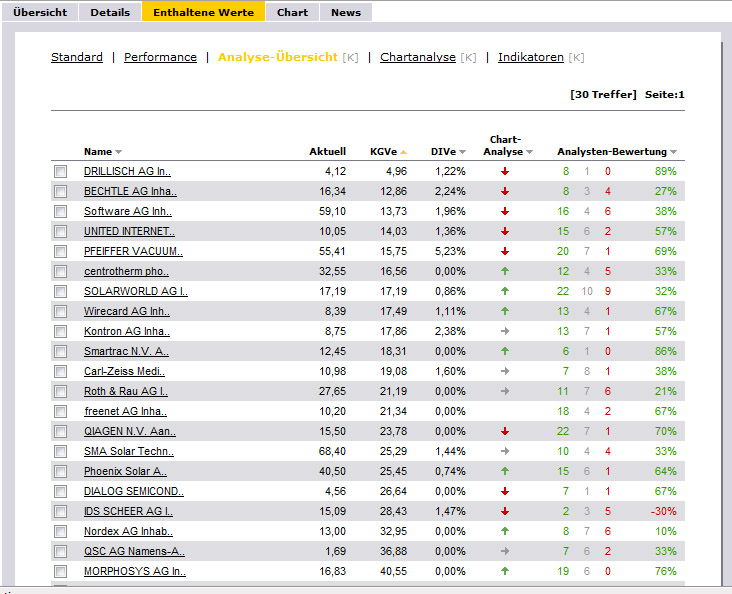This screenshot has width=732, height=594.
Task: Tick the BECHTLE AG checkbox
Action: pyautogui.click(x=60, y=191)
